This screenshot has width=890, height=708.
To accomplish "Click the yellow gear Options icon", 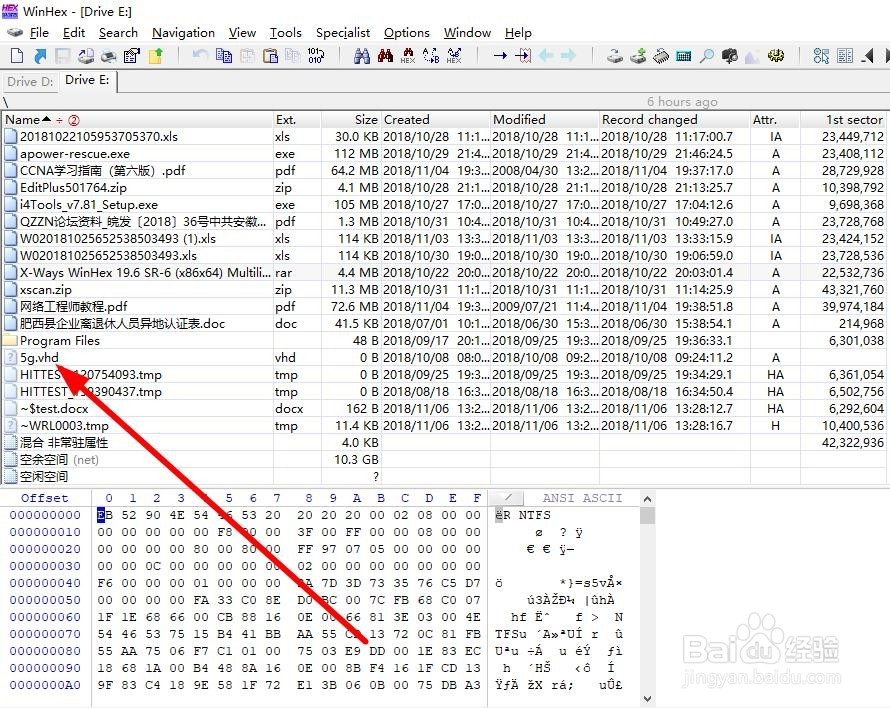I will click(776, 56).
